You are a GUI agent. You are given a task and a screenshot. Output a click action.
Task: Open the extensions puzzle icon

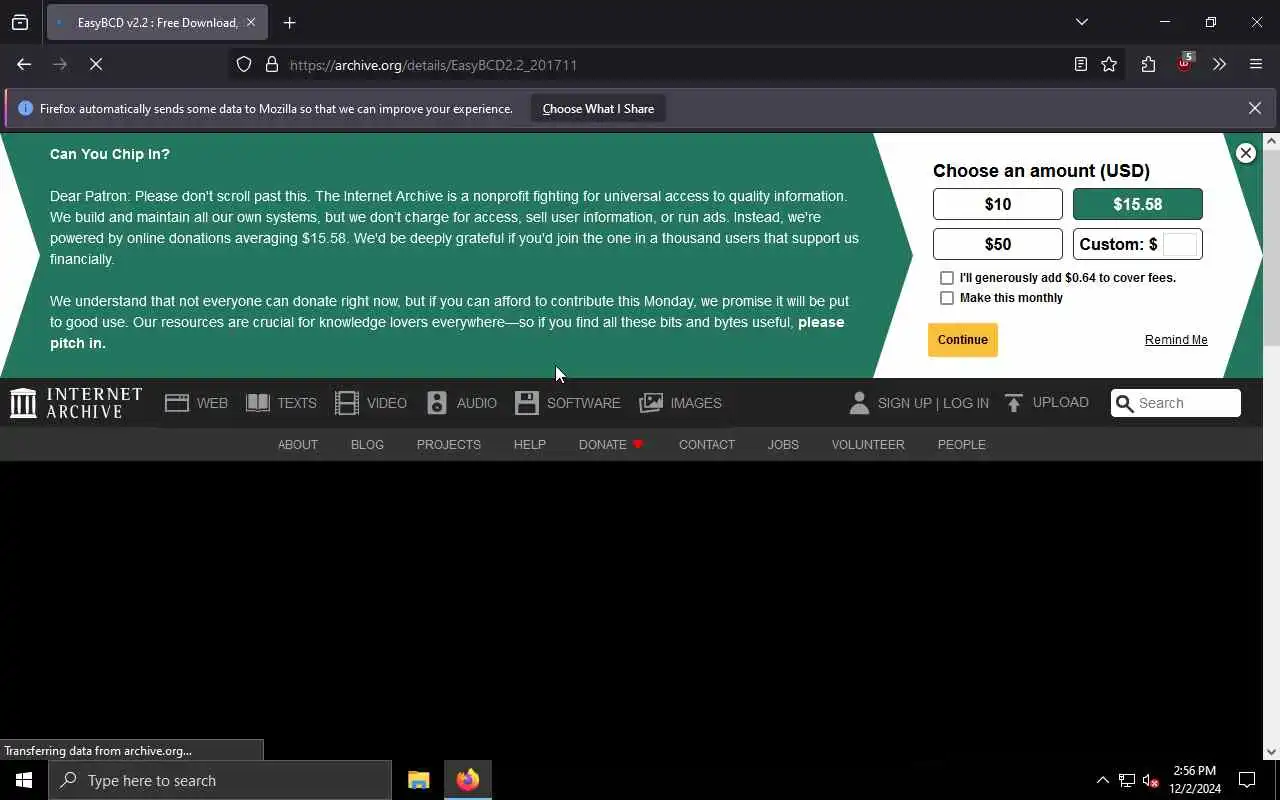click(1148, 65)
